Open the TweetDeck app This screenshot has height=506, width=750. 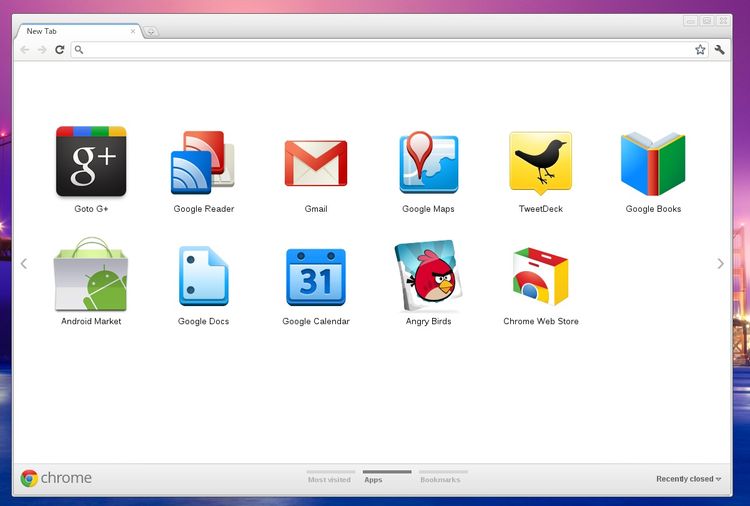point(540,163)
